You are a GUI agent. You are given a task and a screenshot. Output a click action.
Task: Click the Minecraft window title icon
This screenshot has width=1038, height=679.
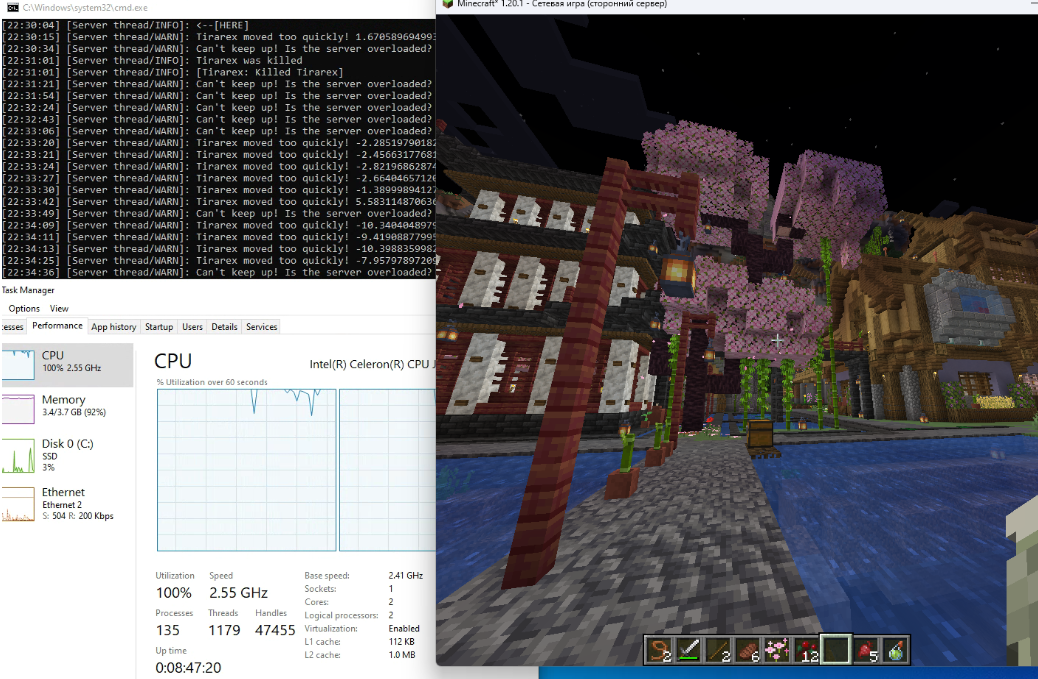tap(448, 4)
